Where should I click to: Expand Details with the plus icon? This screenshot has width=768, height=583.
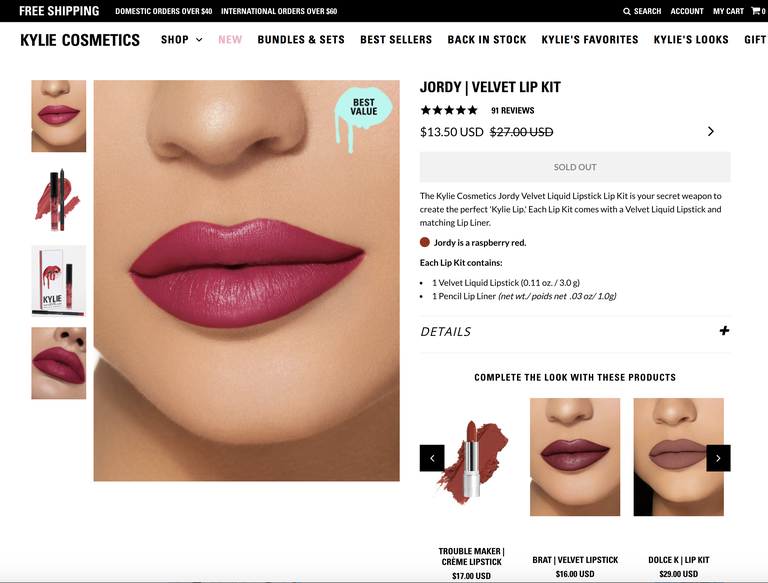click(x=724, y=331)
